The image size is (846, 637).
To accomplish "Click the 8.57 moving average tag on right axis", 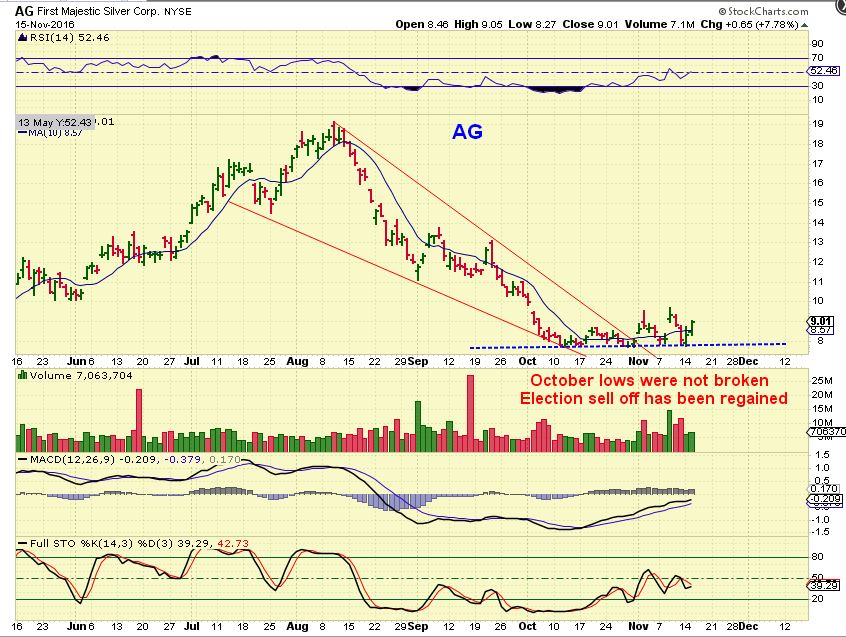I will [x=821, y=329].
